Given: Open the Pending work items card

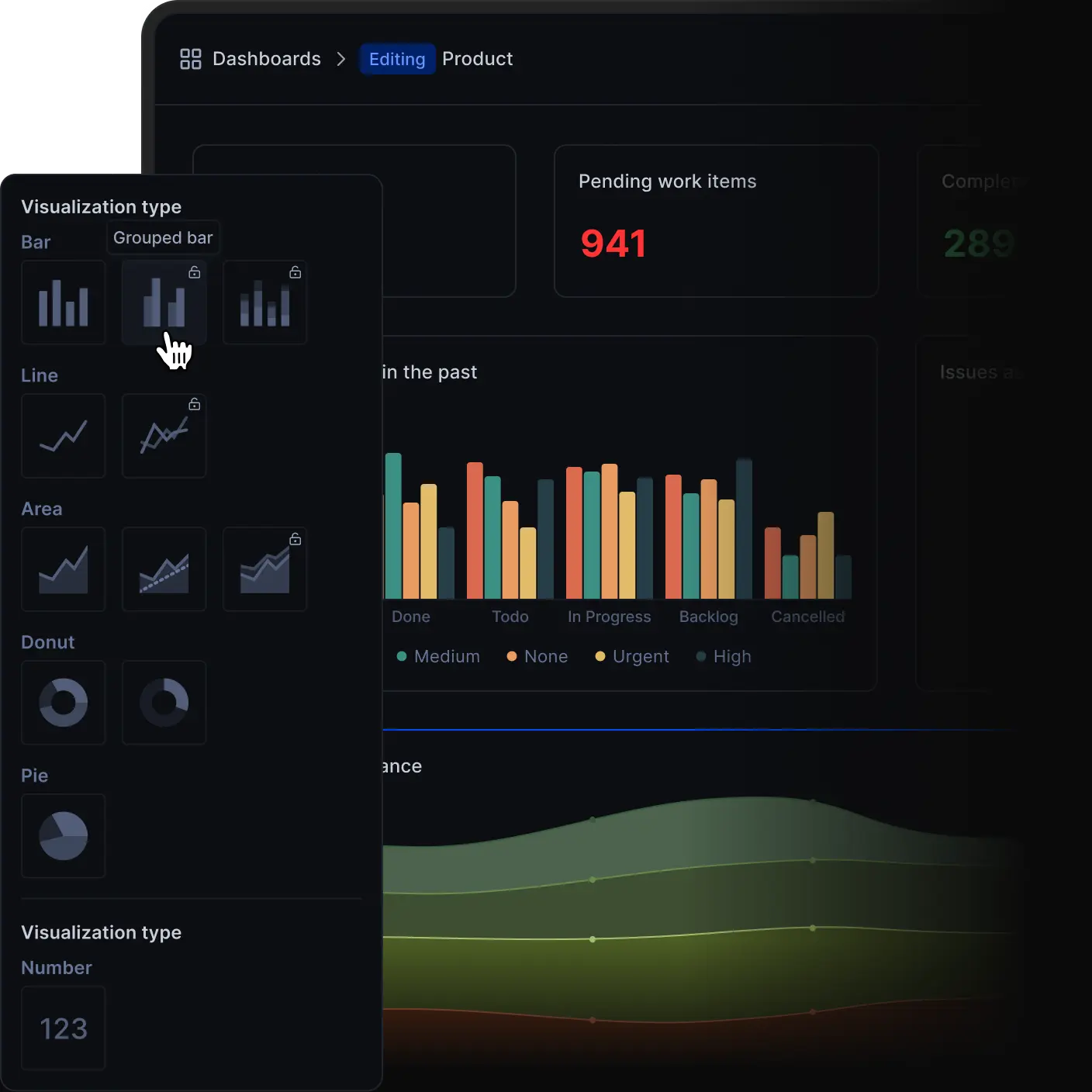Looking at the screenshot, I should coord(716,220).
